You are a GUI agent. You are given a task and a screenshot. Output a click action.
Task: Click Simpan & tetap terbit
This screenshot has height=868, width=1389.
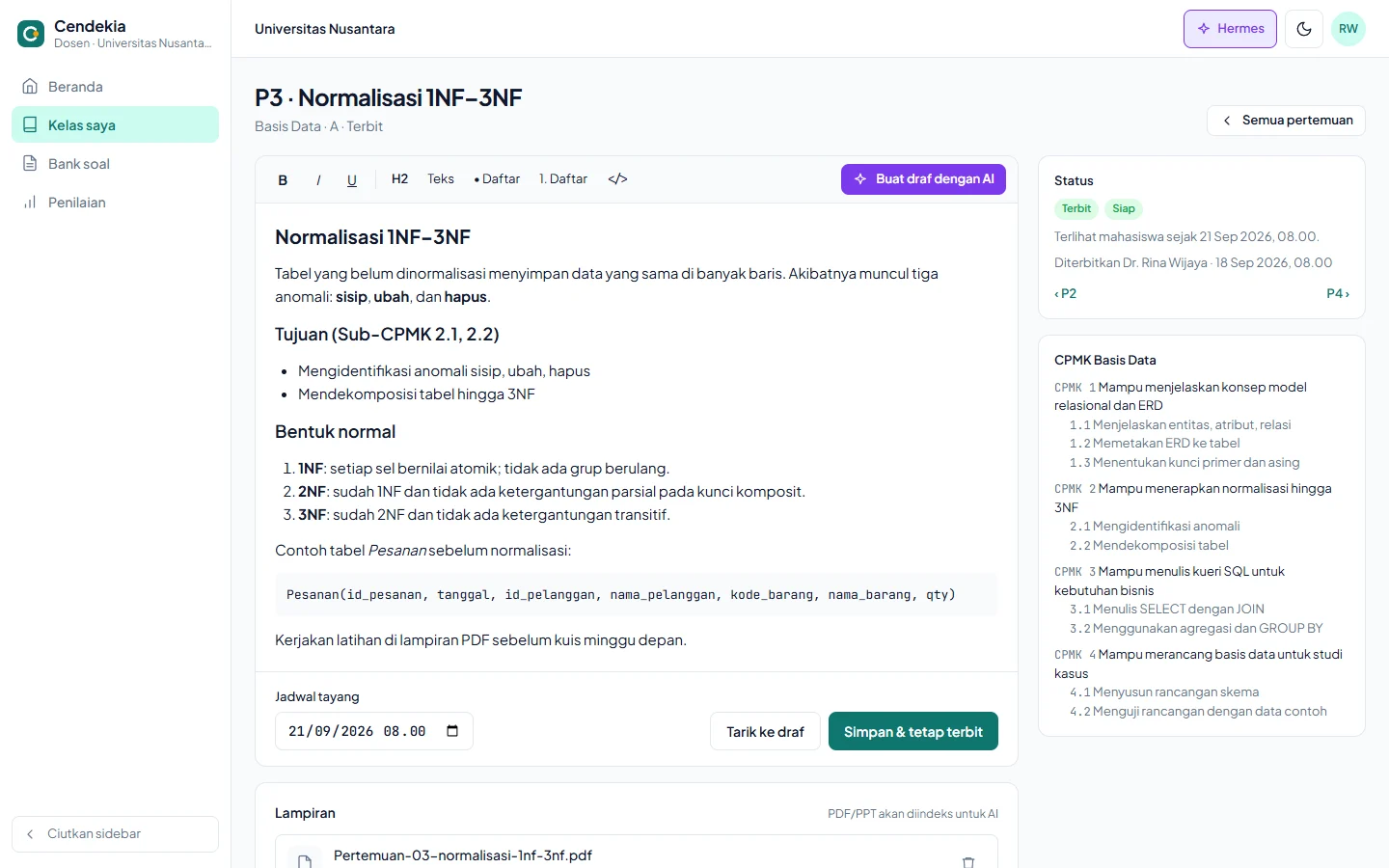coord(913,732)
